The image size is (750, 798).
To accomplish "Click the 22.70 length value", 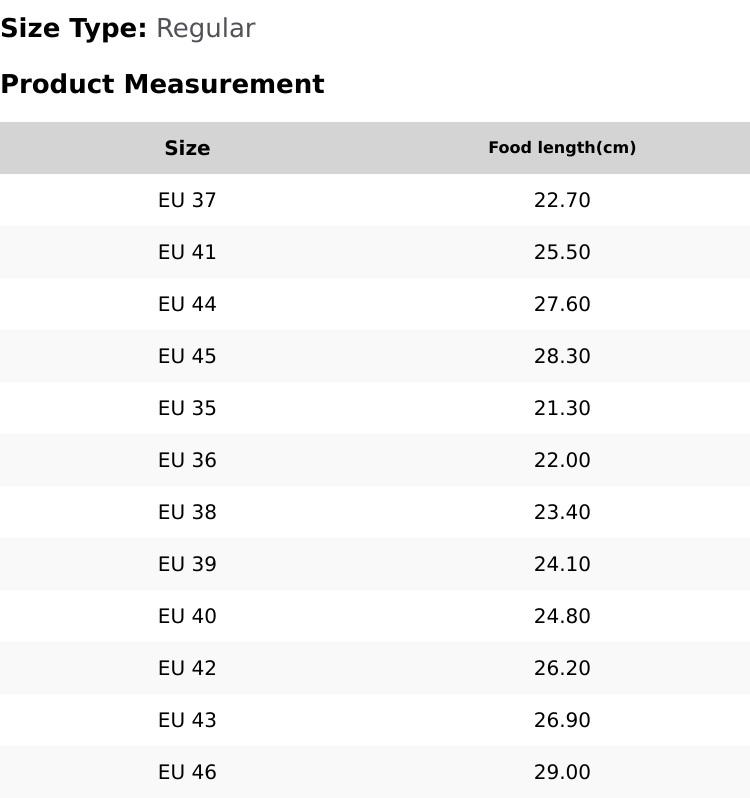I will click(x=562, y=200).
